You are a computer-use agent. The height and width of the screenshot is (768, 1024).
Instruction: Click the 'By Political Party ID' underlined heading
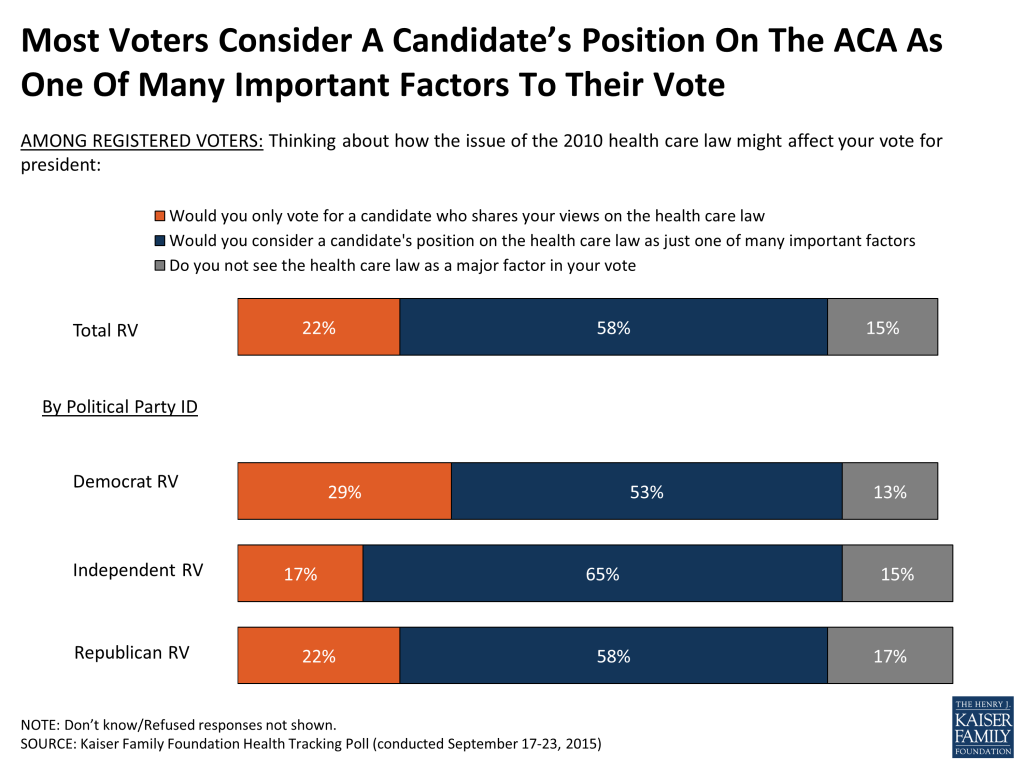pos(120,407)
